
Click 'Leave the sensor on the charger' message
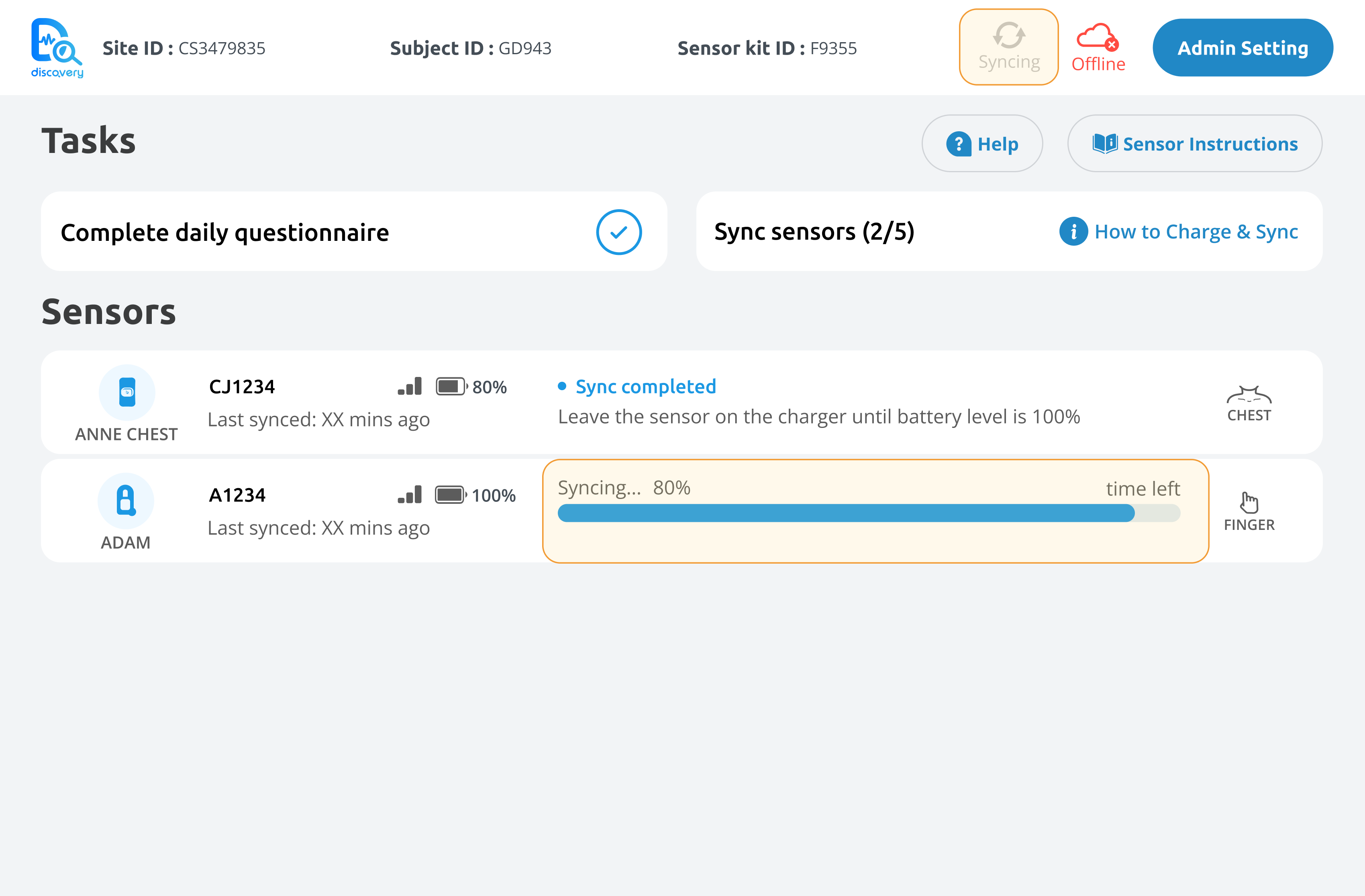(819, 417)
